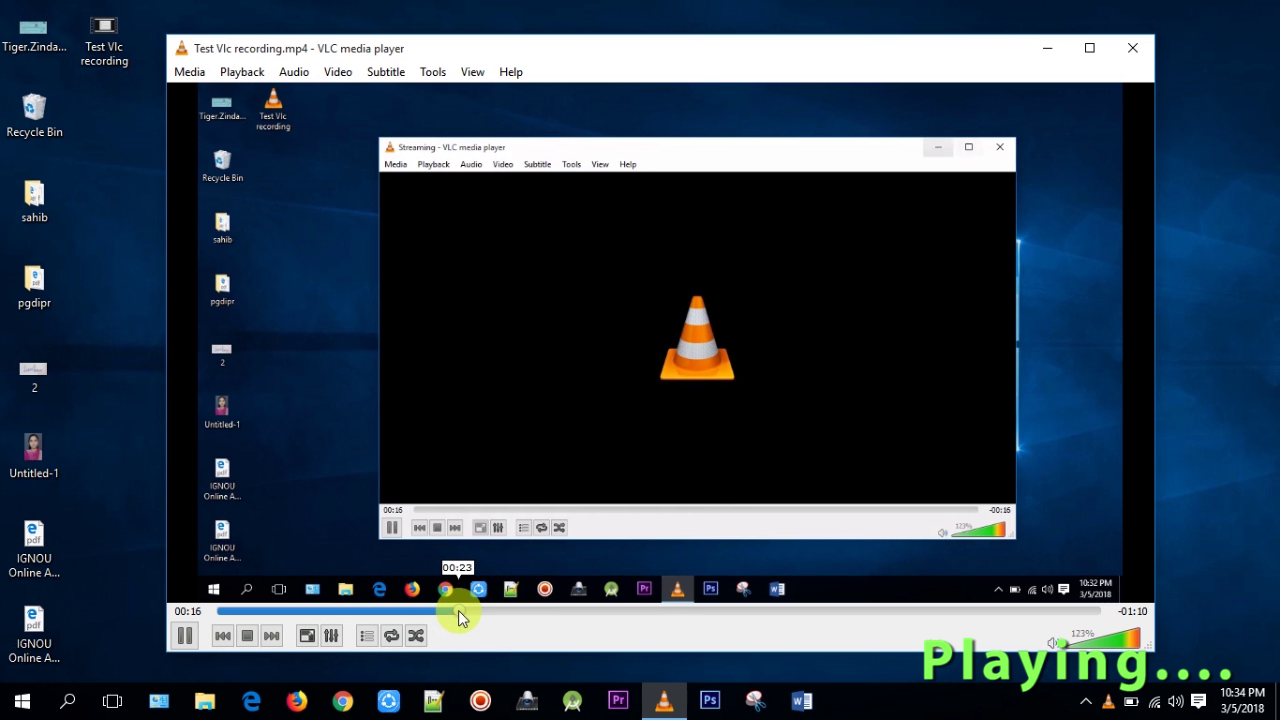Open the Help menu
The height and width of the screenshot is (720, 1280).
point(511,72)
